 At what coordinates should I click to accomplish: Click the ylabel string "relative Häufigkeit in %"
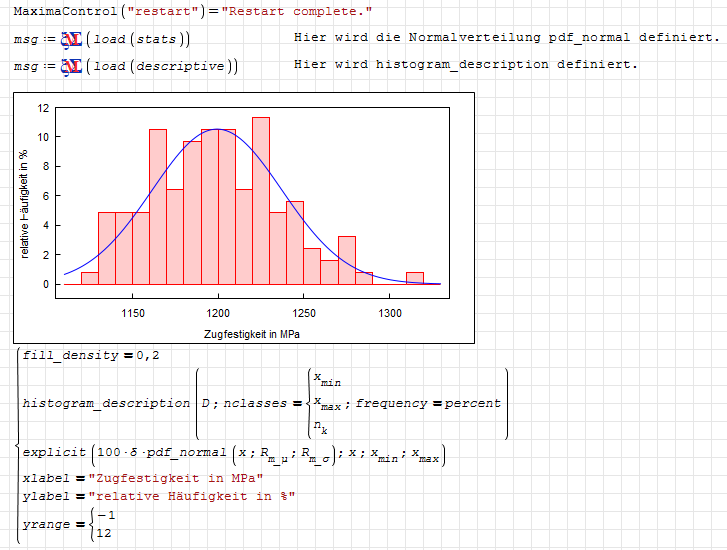(x=191, y=497)
